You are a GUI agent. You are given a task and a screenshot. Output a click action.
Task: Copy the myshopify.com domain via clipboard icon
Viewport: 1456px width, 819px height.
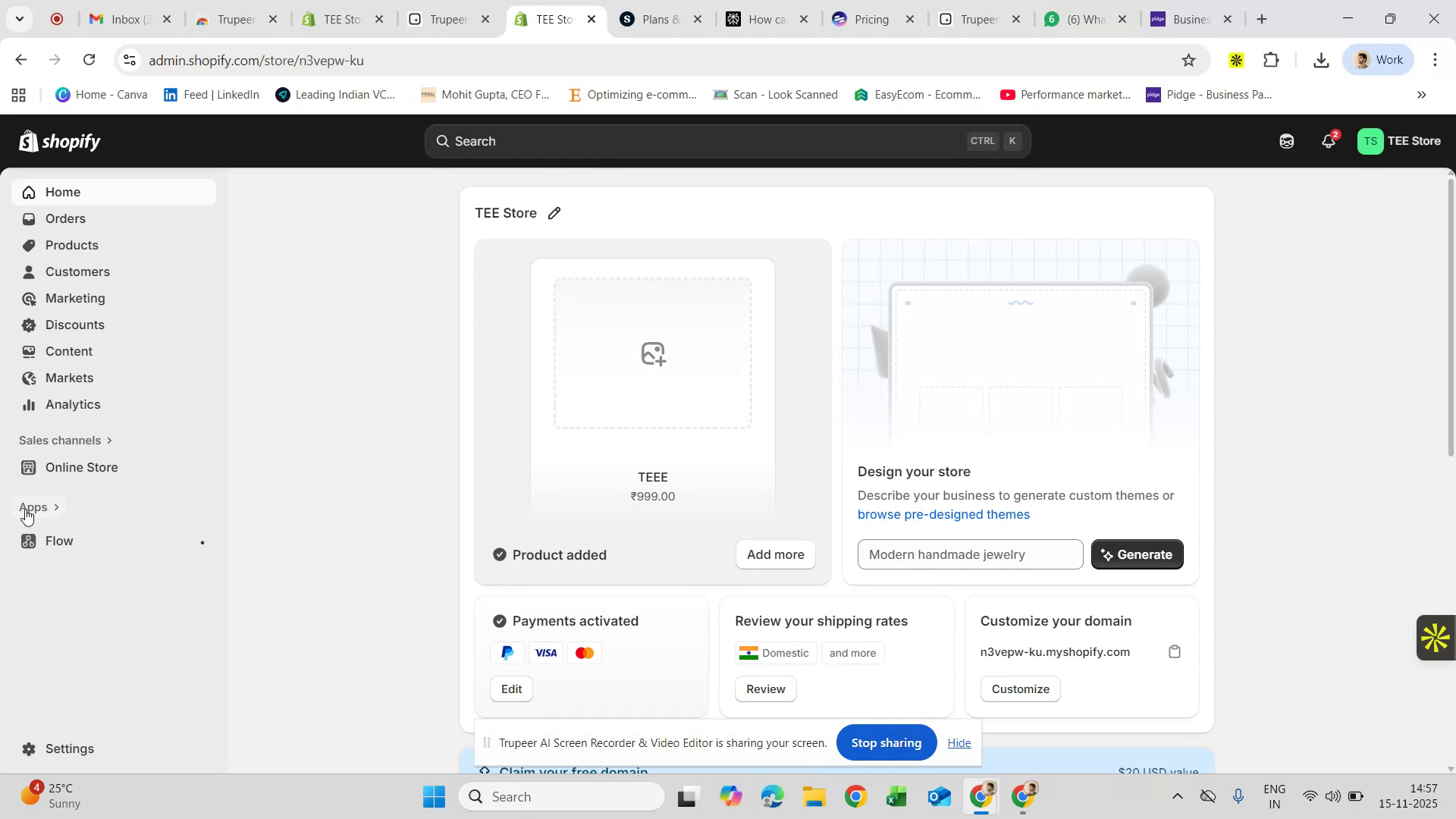coord(1175,651)
